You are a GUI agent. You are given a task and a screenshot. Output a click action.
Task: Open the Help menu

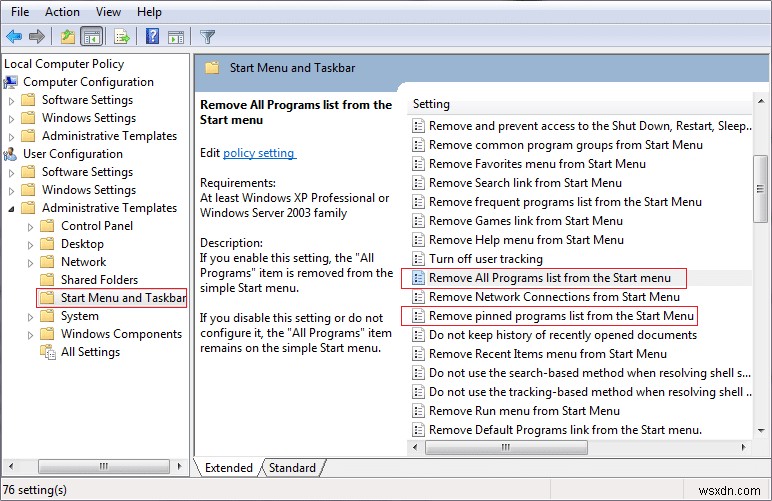149,12
